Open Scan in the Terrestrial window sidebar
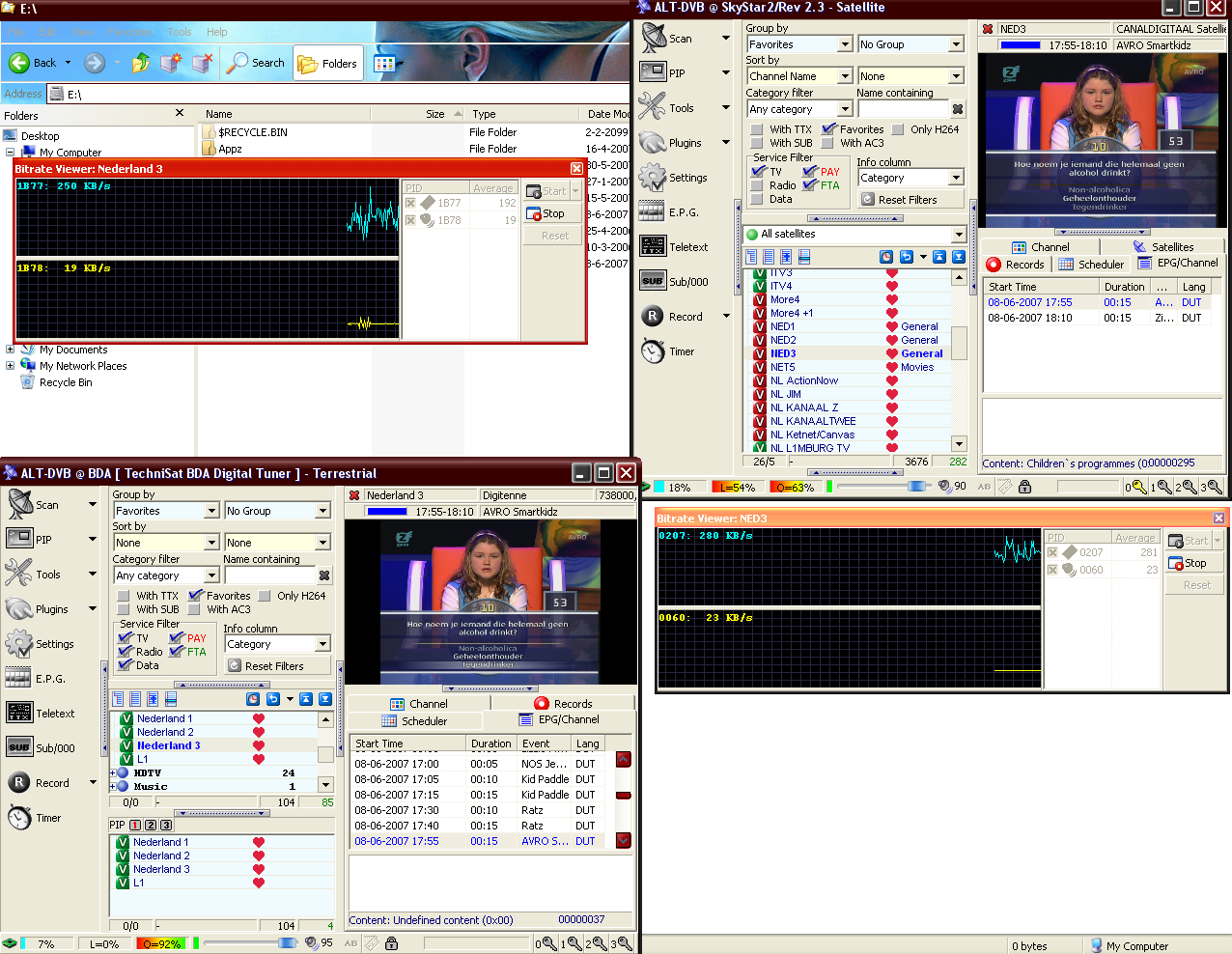The height and width of the screenshot is (954, 1232). (x=20, y=504)
